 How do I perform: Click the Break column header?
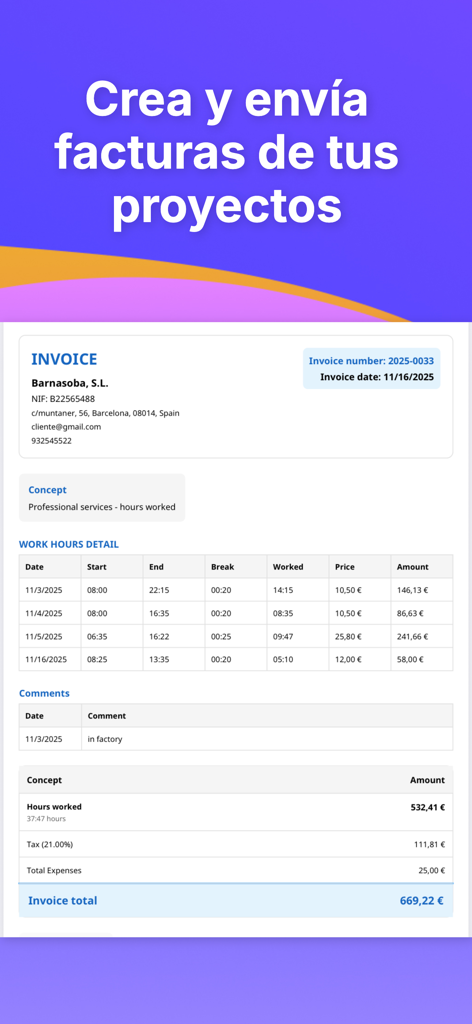(223, 567)
